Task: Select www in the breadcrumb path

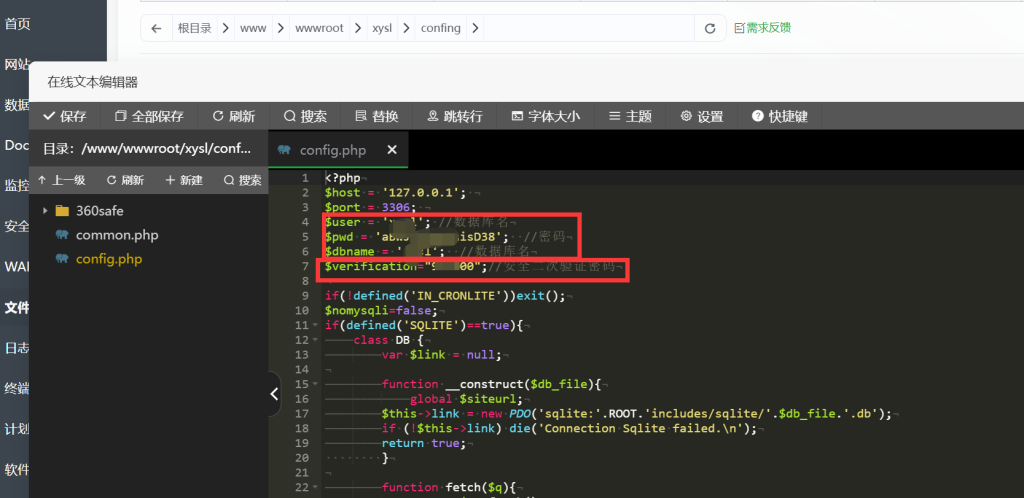Action: 253,28
